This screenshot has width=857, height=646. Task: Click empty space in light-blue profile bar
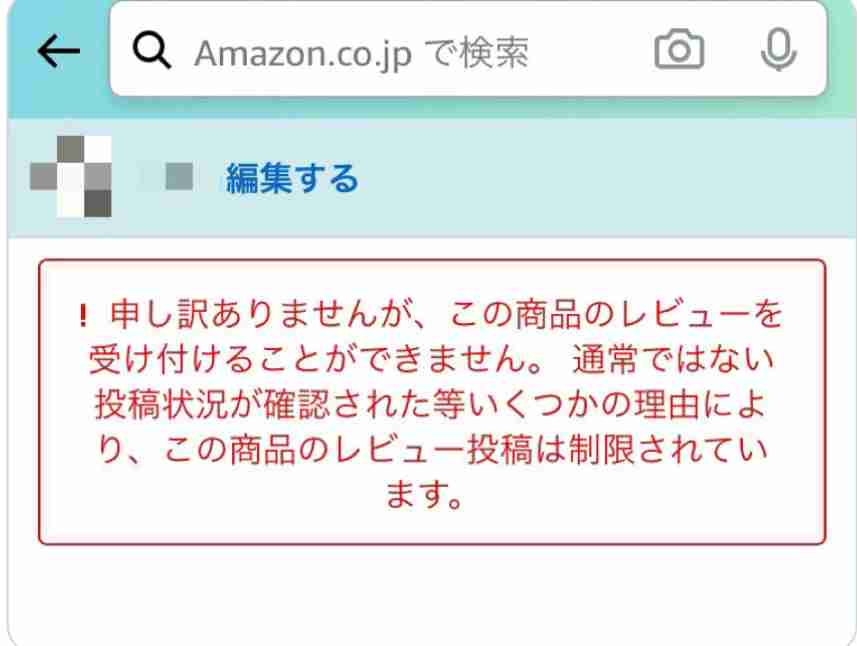pyautogui.click(x=601, y=178)
